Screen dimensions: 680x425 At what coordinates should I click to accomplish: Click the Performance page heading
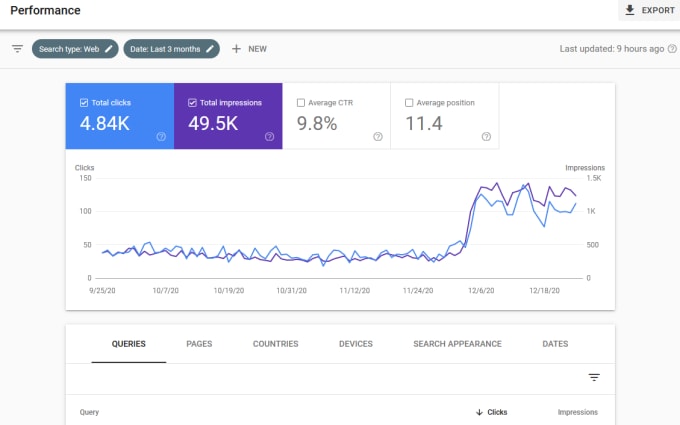[x=46, y=10]
